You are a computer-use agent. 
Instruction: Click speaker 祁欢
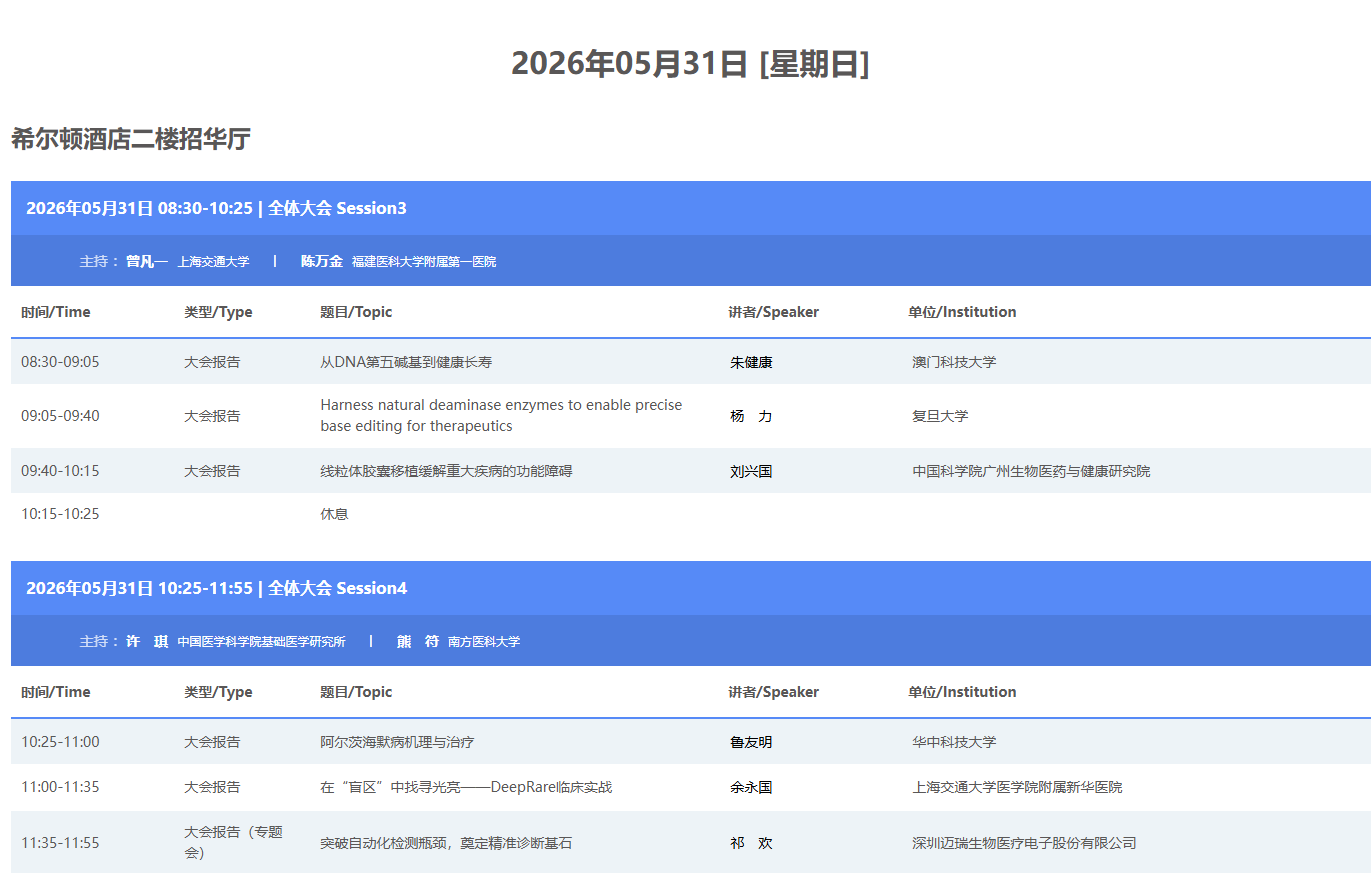click(x=751, y=843)
